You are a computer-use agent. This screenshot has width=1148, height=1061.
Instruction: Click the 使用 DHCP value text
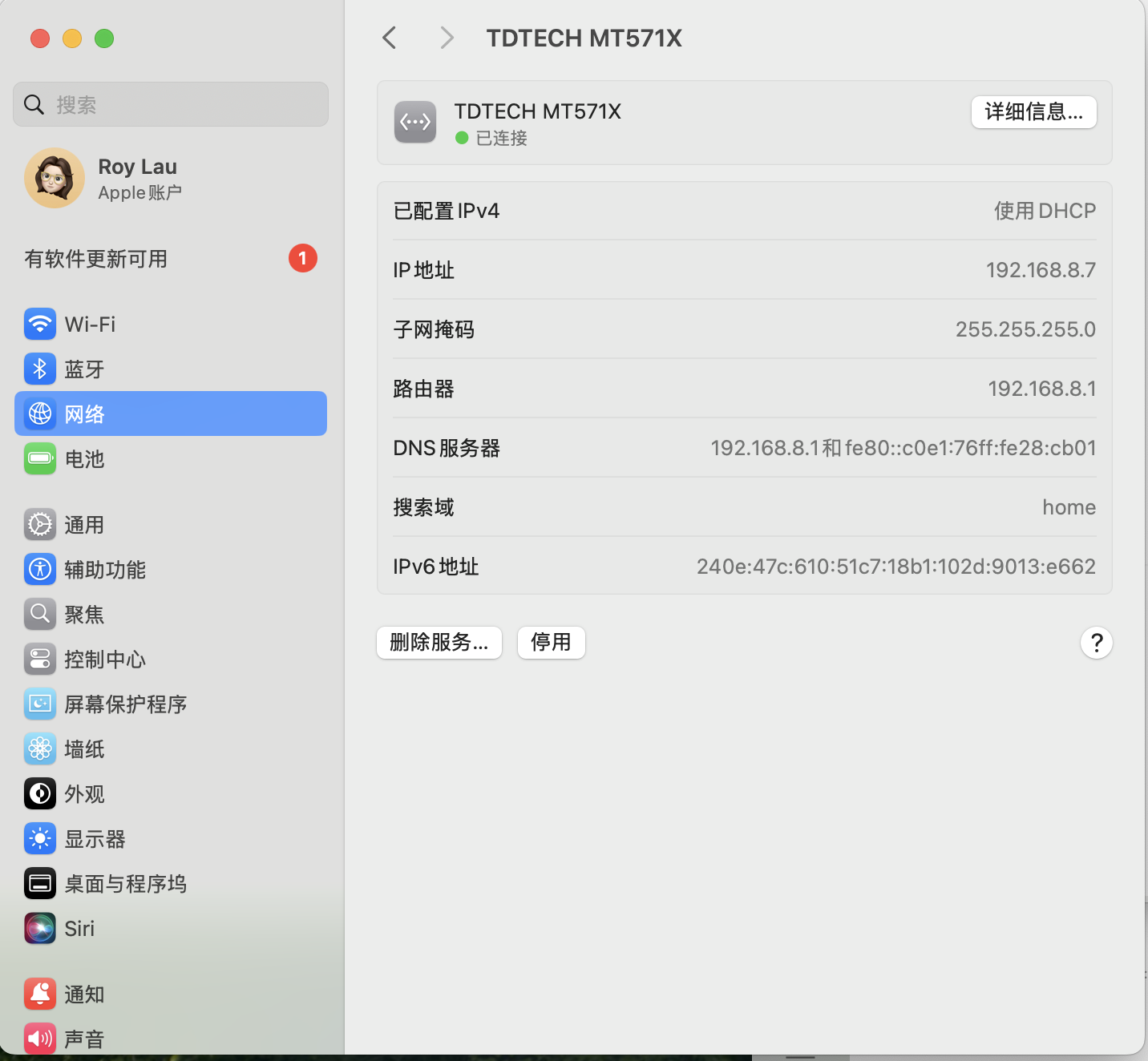tap(1045, 211)
